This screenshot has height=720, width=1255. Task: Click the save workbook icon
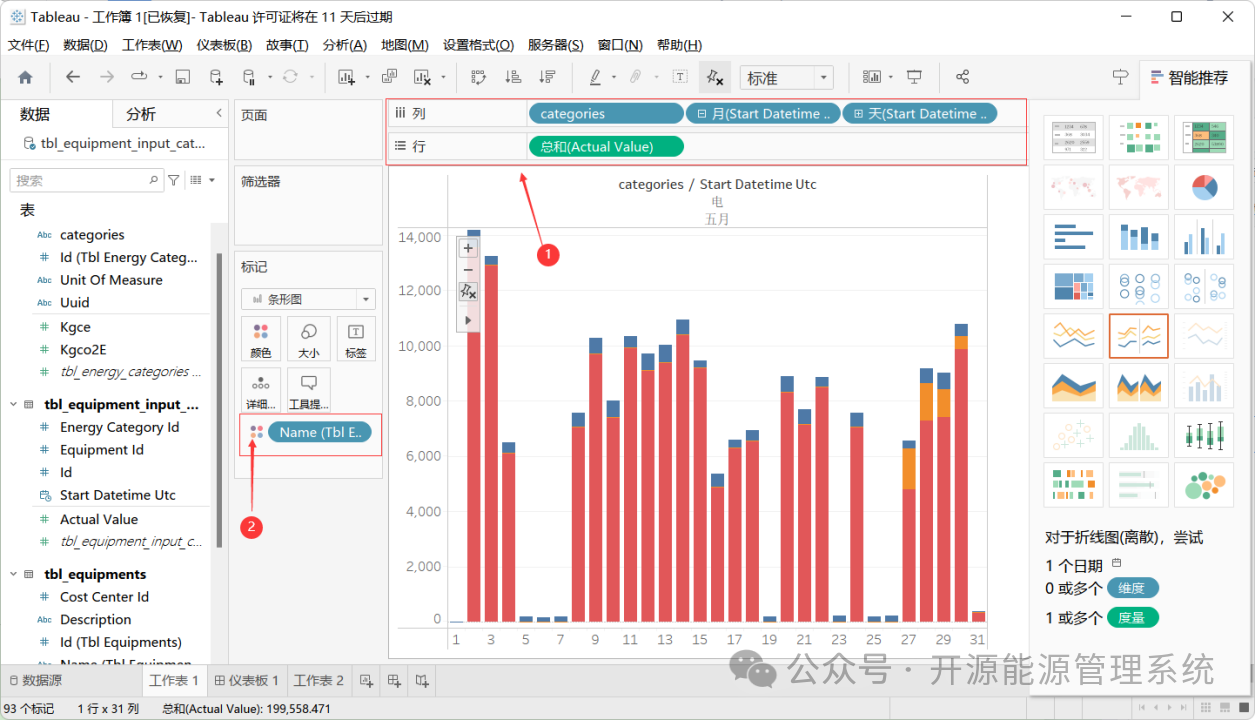click(182, 77)
